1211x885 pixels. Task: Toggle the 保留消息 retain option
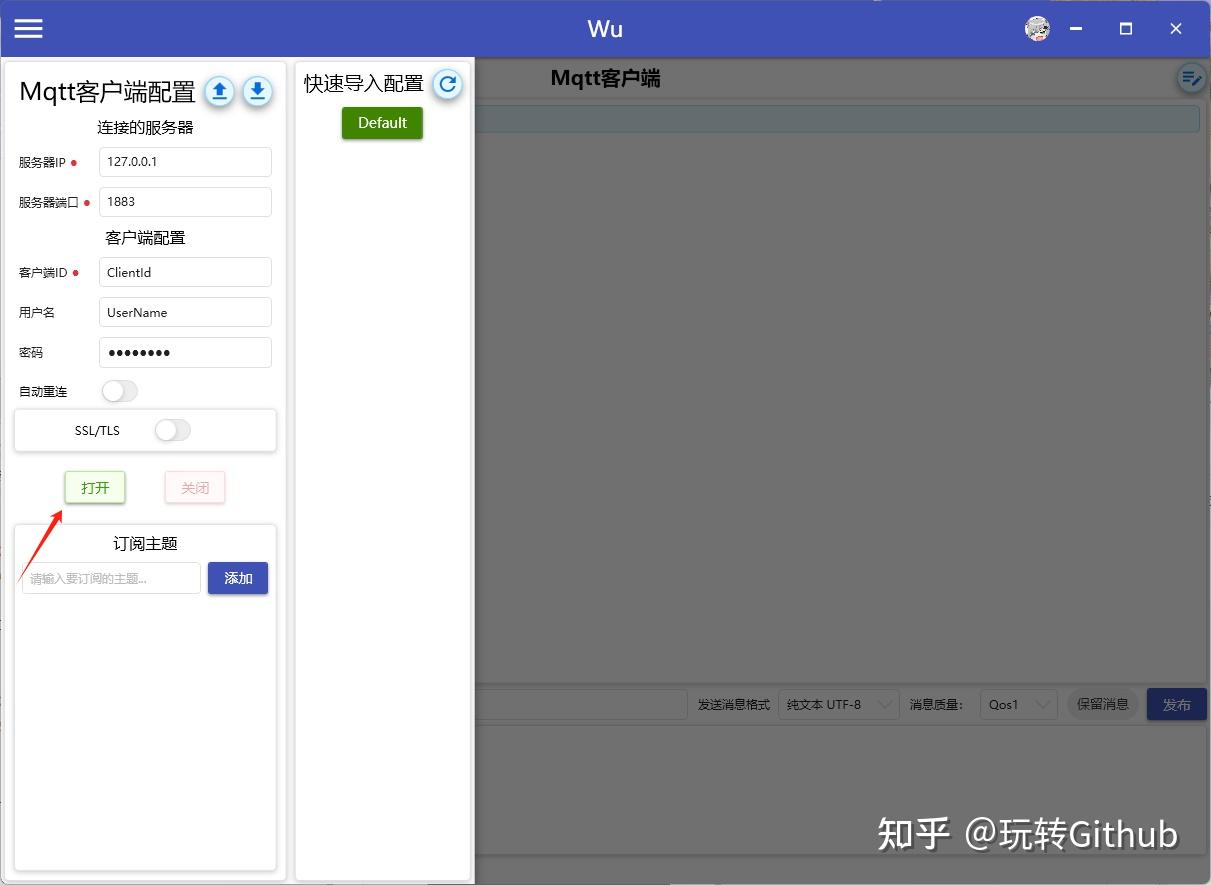coord(1101,704)
